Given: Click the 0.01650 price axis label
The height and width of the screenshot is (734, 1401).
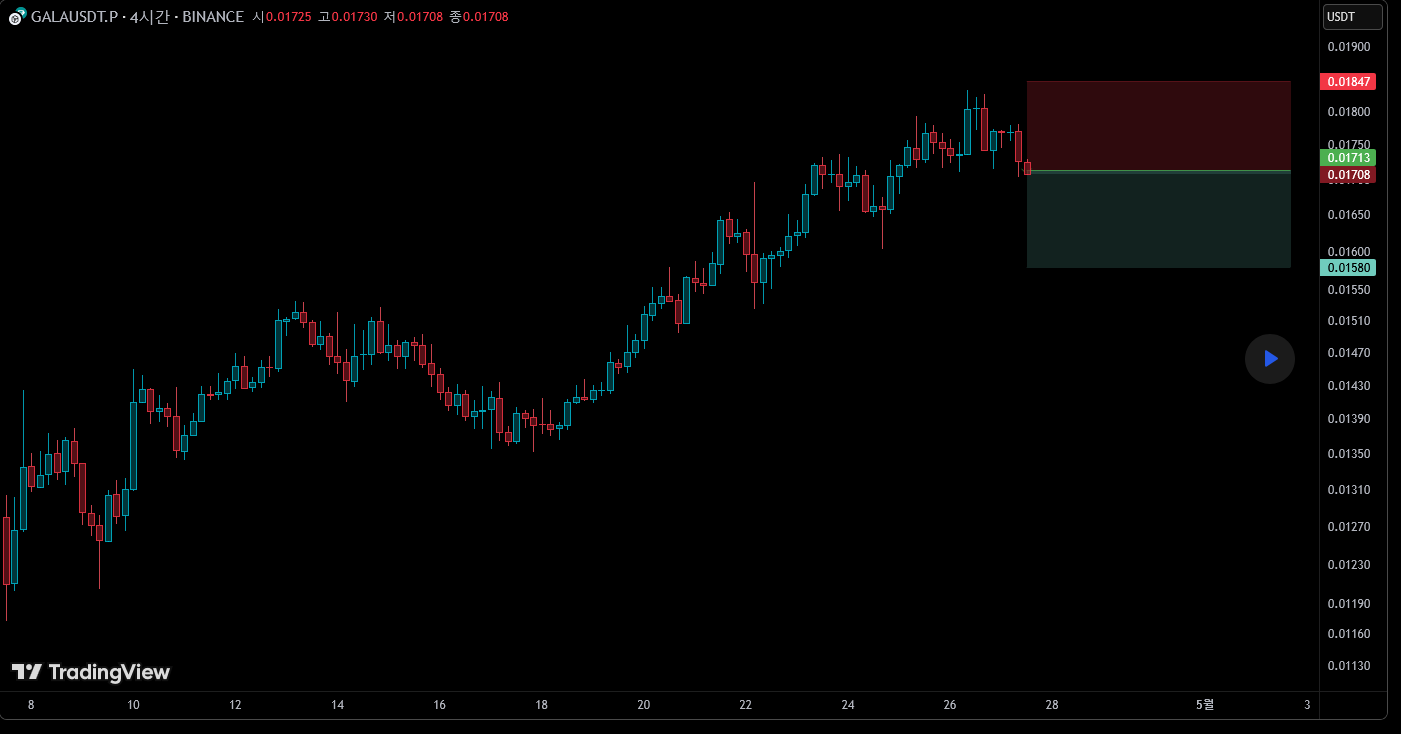Looking at the screenshot, I should pos(1348,215).
